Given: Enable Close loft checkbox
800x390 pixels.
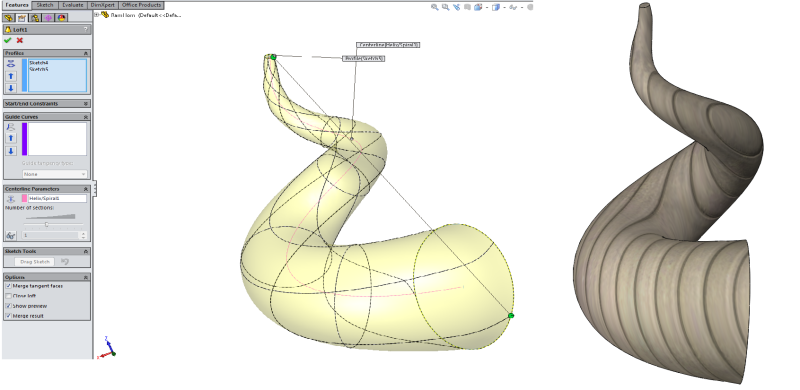Looking at the screenshot, I should click(8, 296).
